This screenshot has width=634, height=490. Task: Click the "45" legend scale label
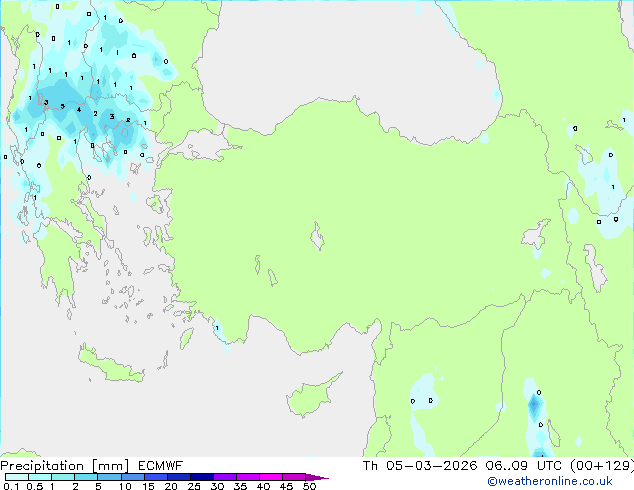coord(286,486)
